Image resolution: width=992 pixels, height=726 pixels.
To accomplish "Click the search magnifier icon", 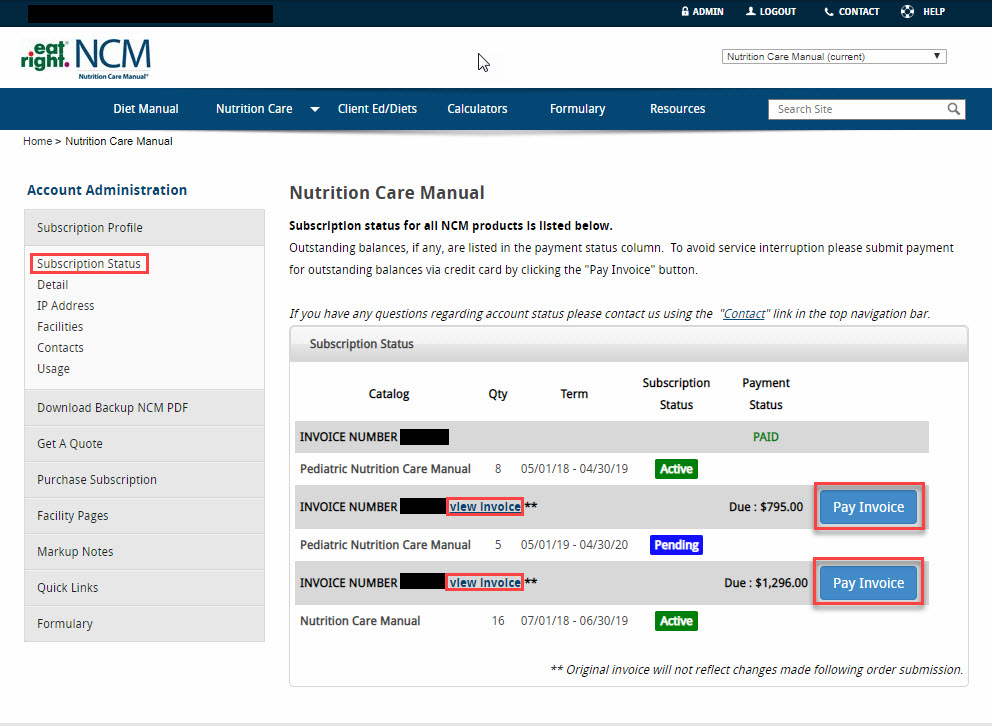I will [x=953, y=109].
